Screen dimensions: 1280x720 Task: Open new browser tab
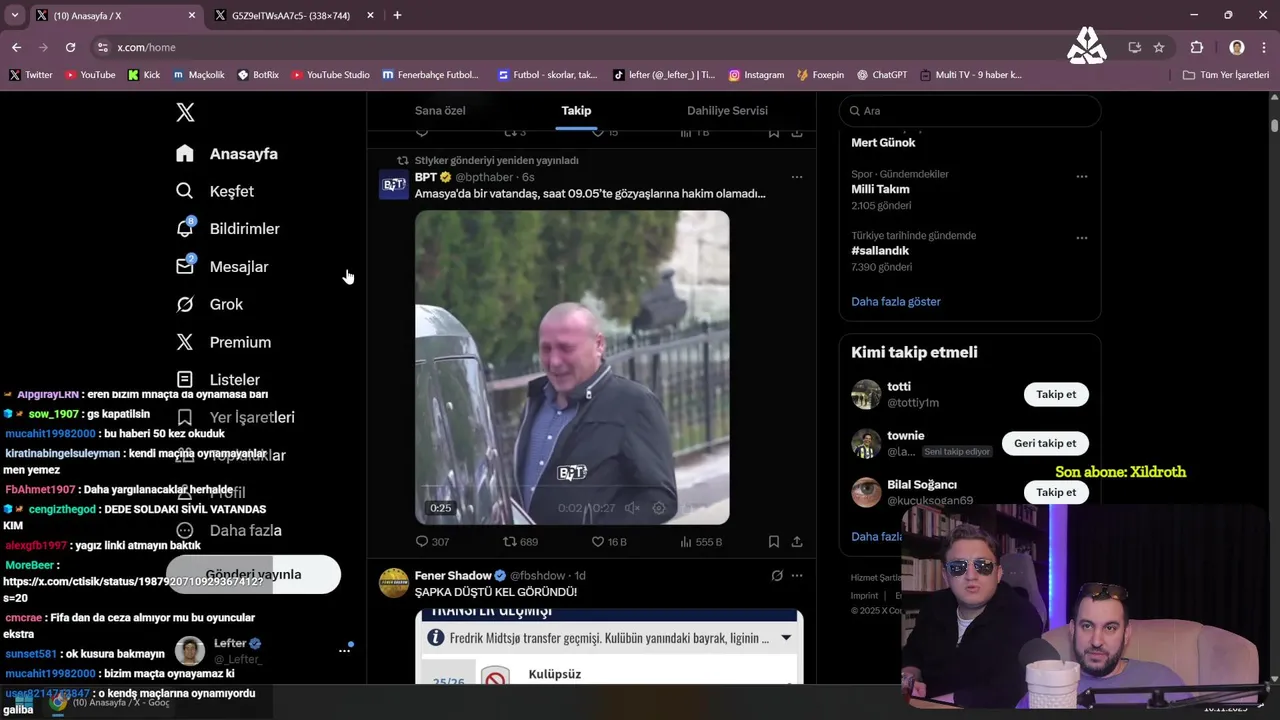397,15
